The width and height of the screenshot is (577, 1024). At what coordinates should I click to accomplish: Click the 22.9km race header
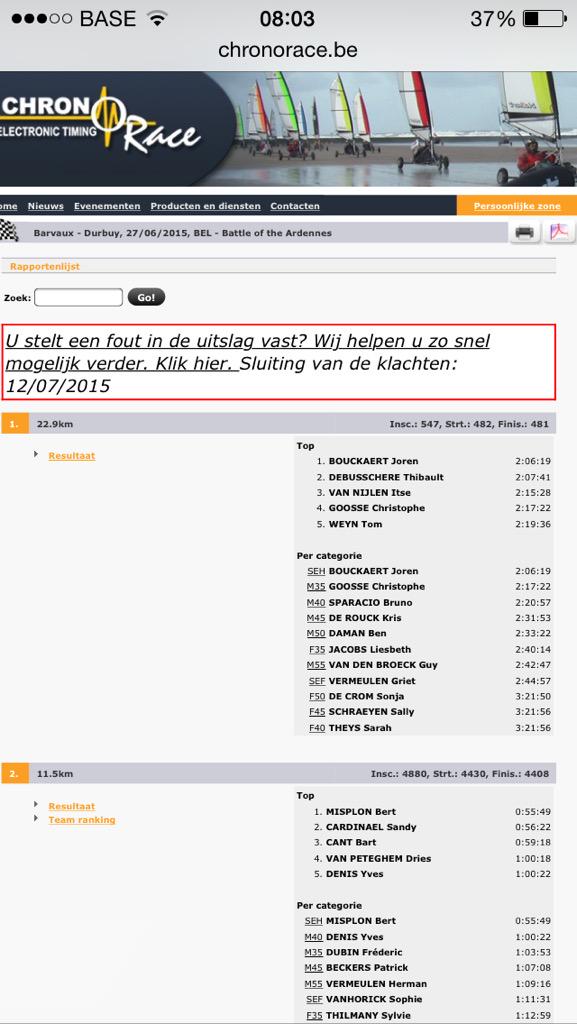[278, 424]
